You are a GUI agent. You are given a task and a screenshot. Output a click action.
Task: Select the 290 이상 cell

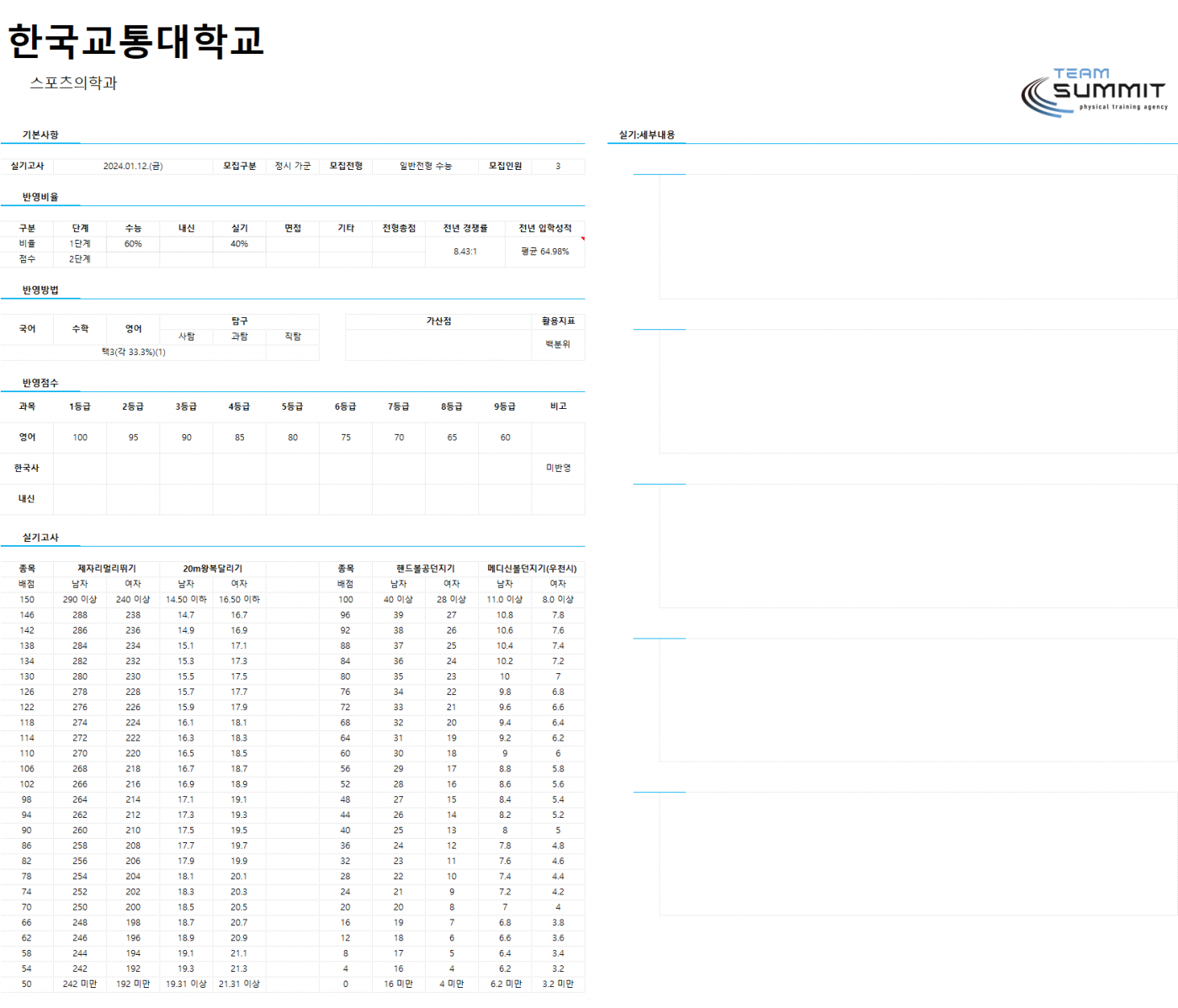(x=80, y=600)
